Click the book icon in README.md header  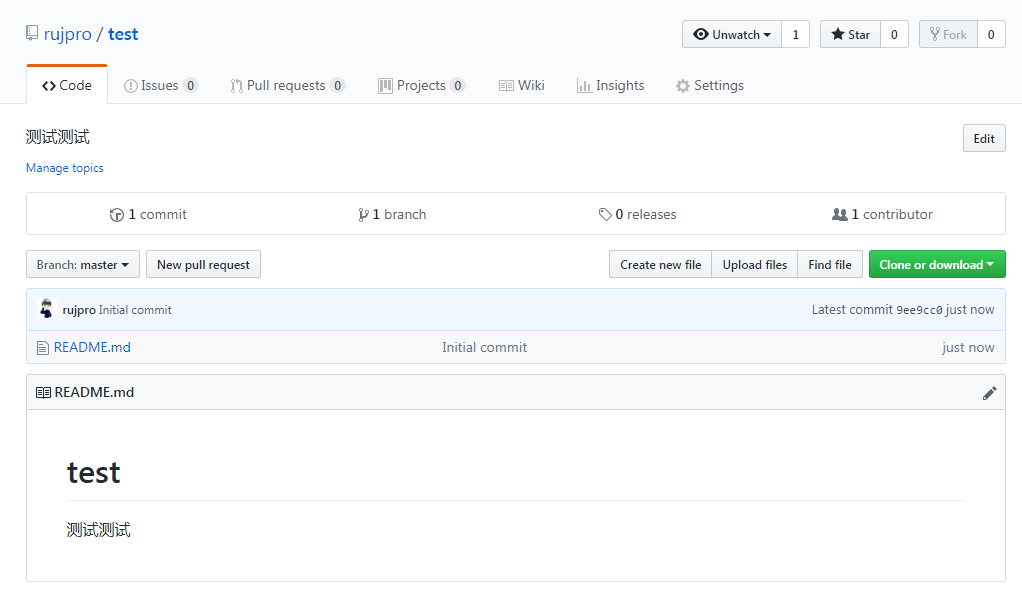[43, 393]
